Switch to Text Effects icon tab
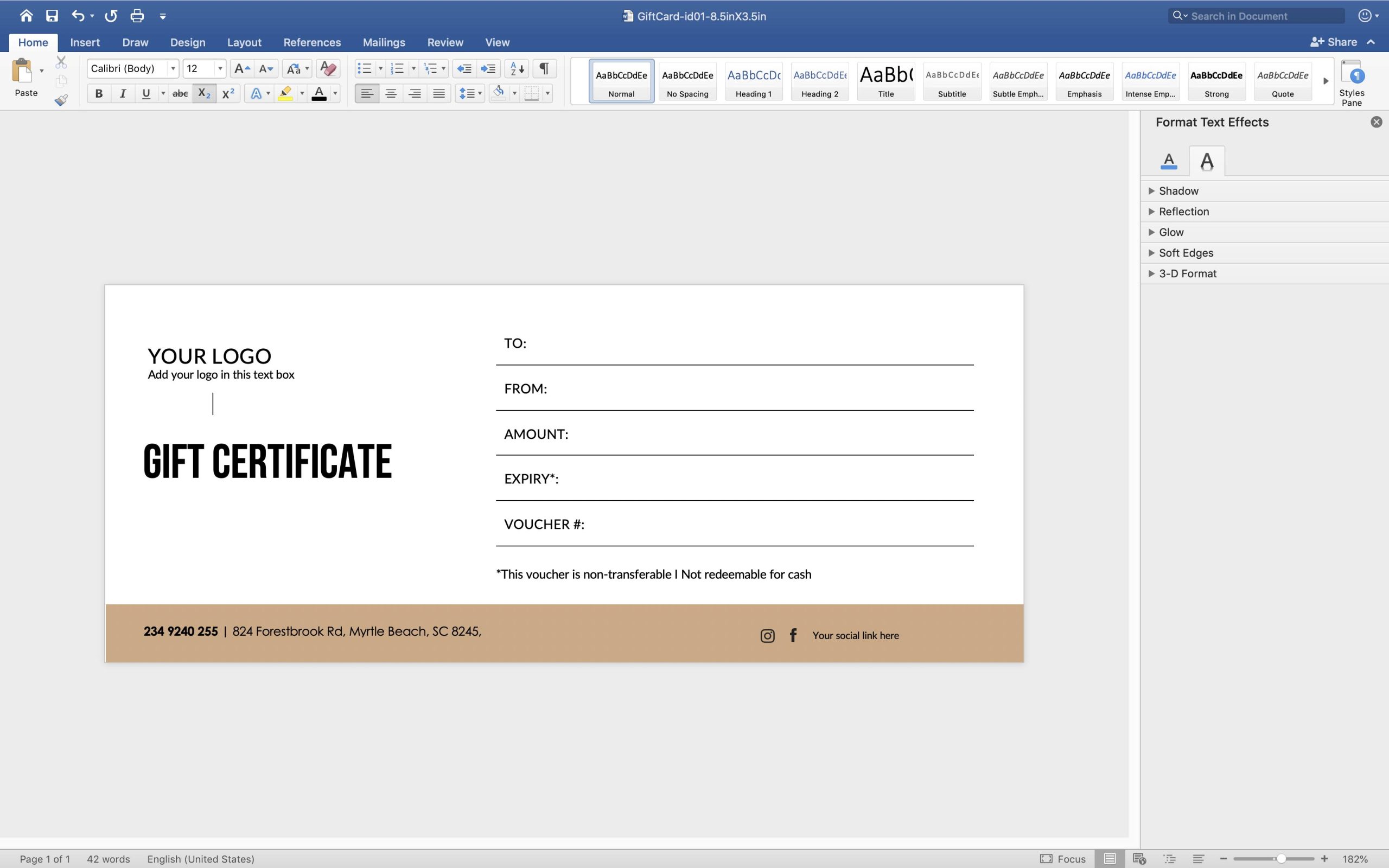 pos(1207,161)
